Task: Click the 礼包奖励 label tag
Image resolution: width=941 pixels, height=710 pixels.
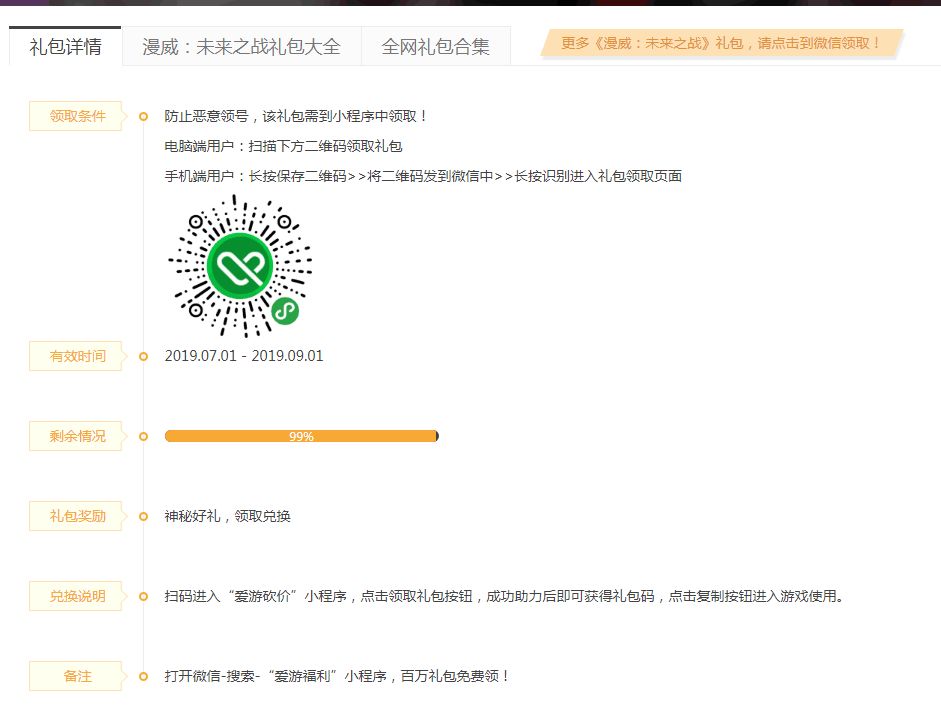Action: (77, 516)
